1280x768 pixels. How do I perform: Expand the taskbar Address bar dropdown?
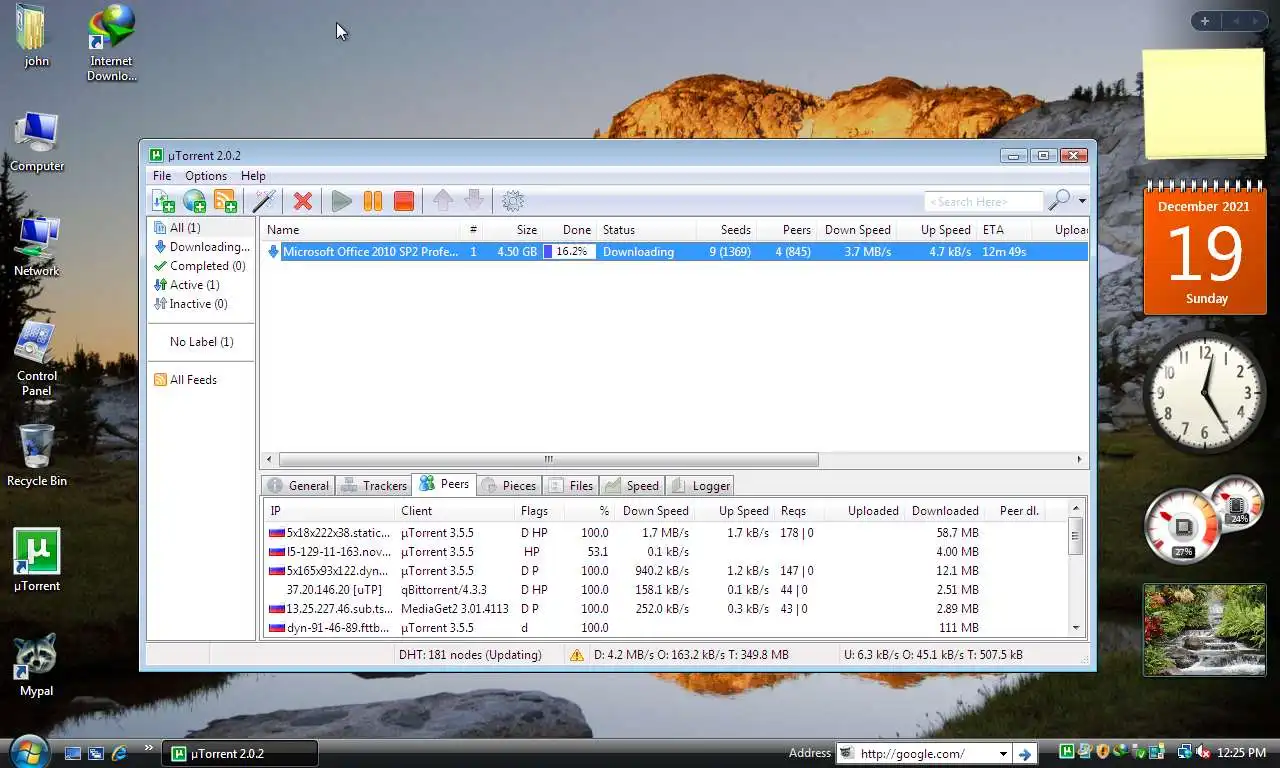pos(1003,754)
